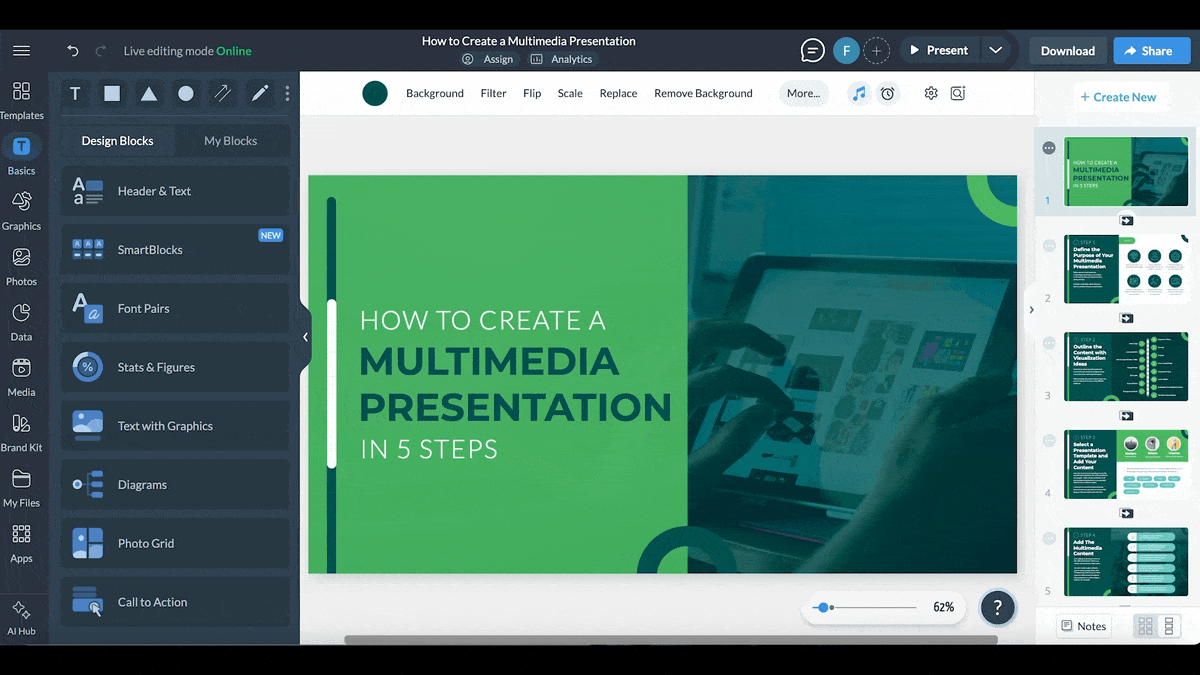Open Brand Kit in the left sidebar
This screenshot has height=675, width=1200.
[21, 433]
